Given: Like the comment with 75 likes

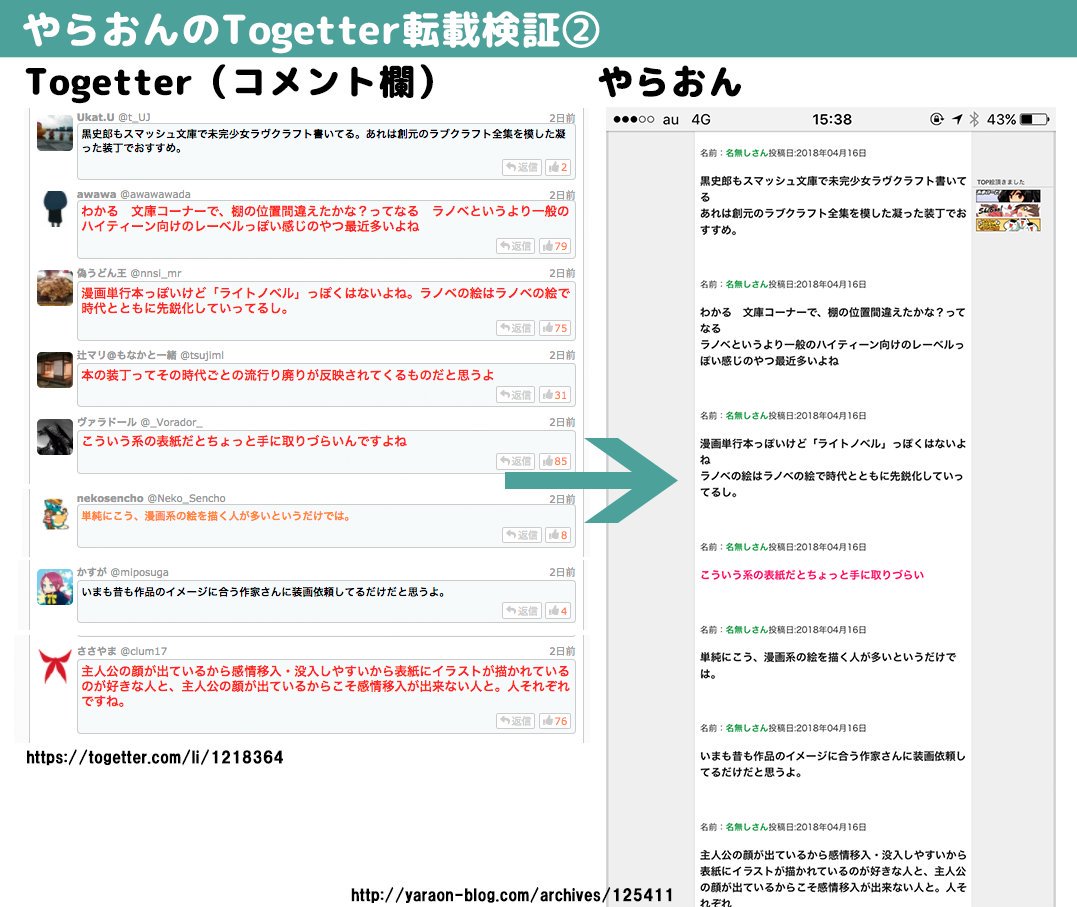Looking at the screenshot, I should click(x=554, y=328).
